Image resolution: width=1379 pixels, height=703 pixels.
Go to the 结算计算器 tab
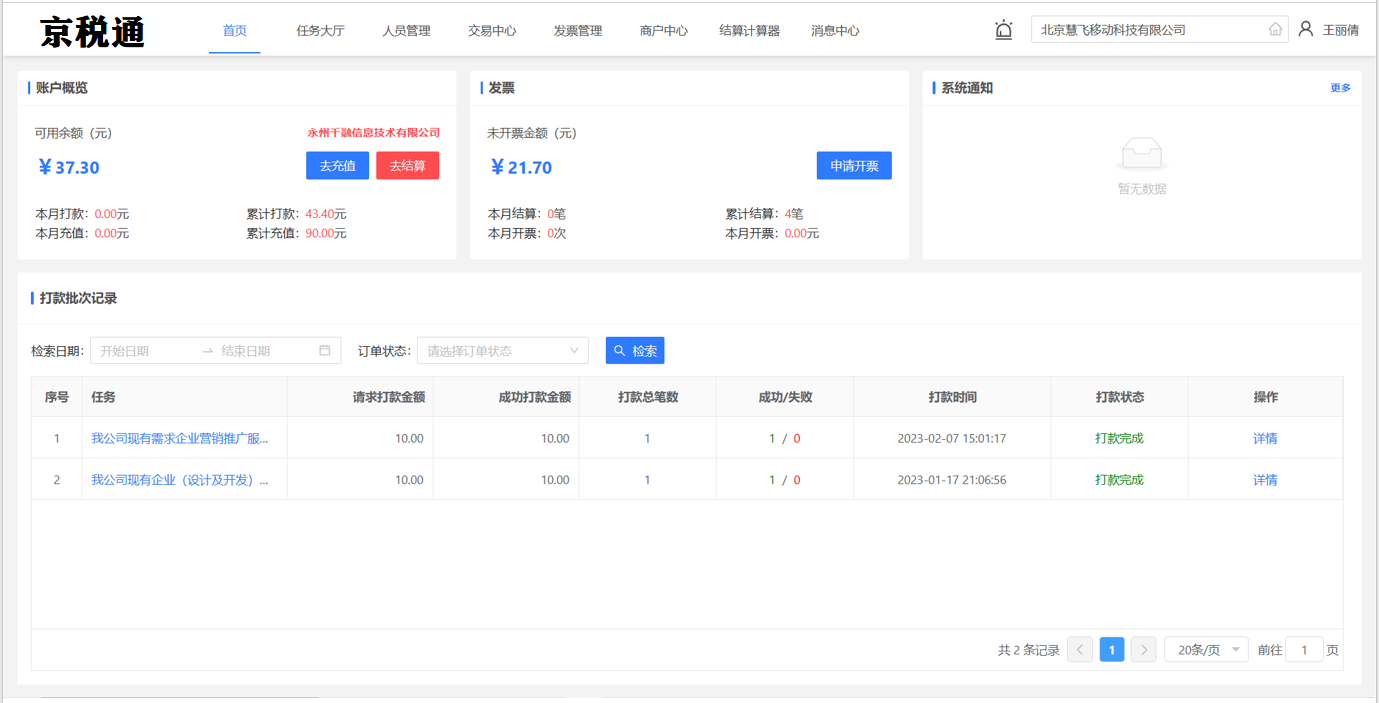(749, 31)
